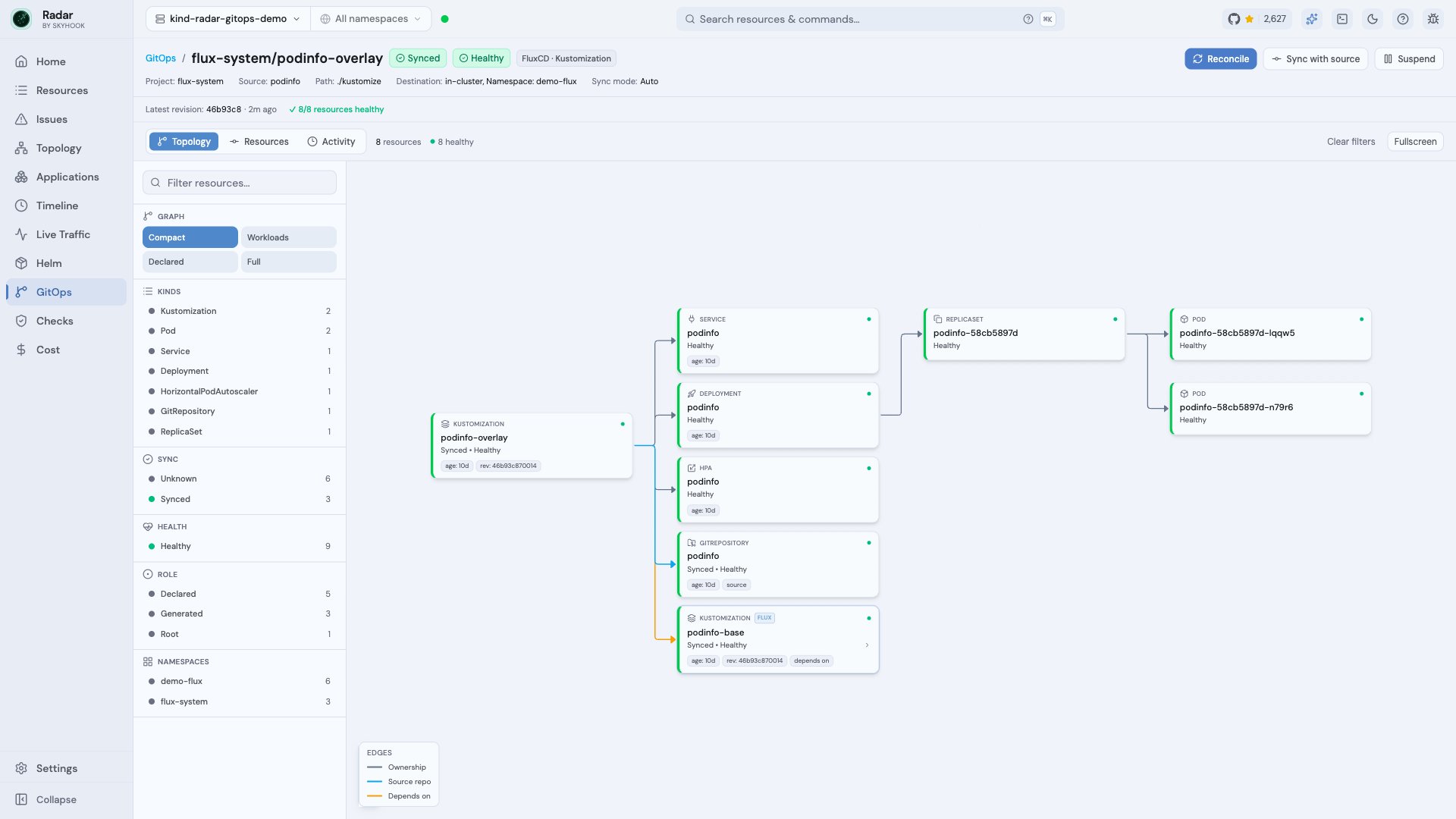1456x819 pixels.
Task: Expand podinfo-base Kustomization chevron
Action: point(867,645)
